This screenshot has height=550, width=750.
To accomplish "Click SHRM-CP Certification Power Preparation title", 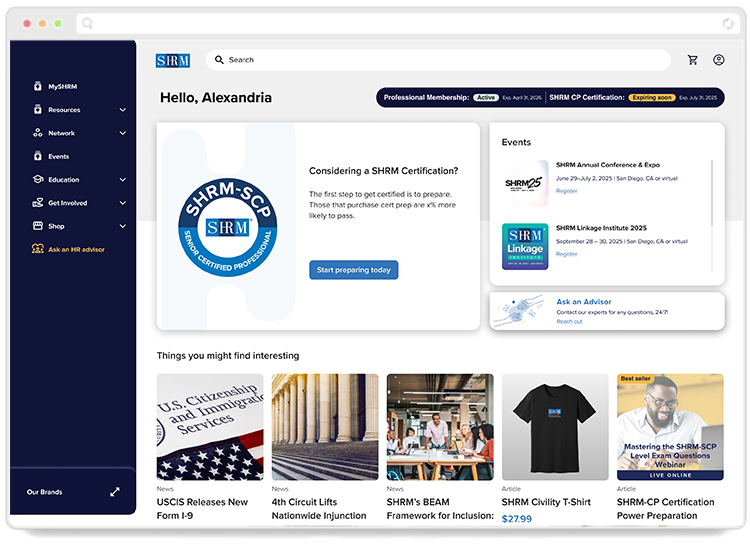I will (665, 508).
